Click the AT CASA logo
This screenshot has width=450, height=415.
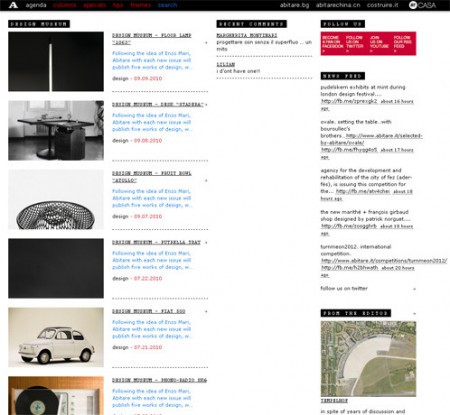click(422, 5)
